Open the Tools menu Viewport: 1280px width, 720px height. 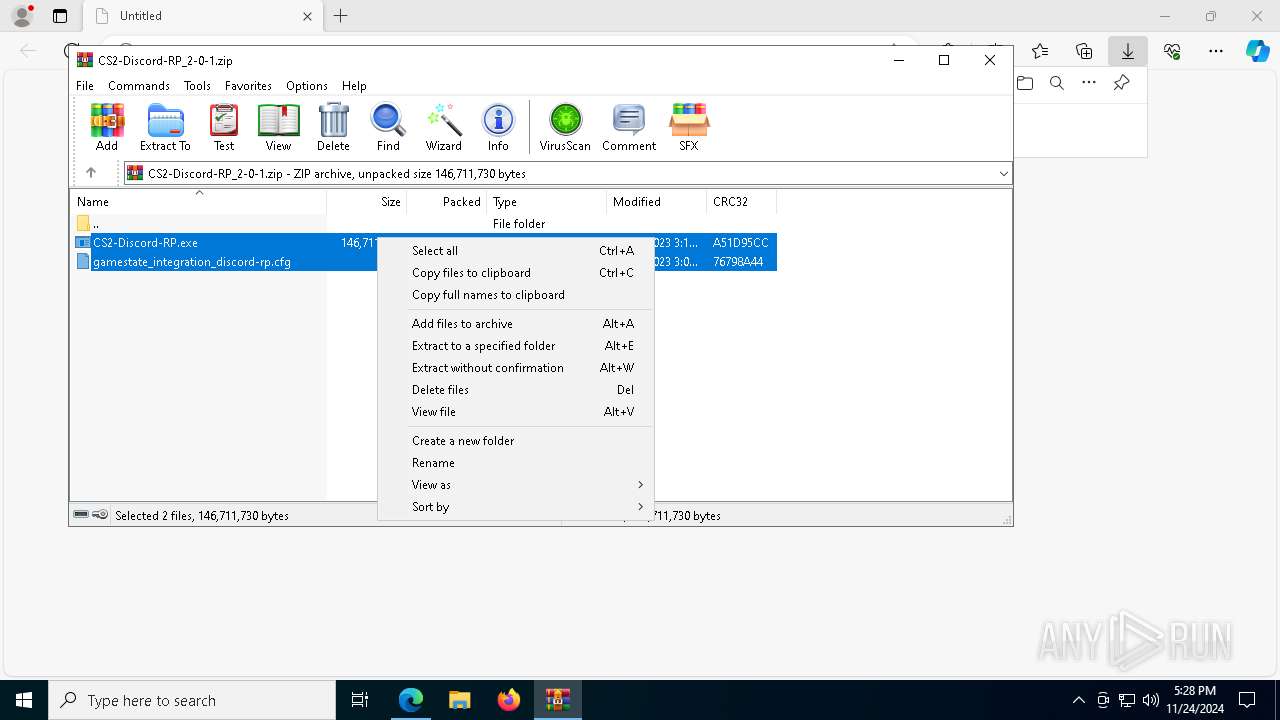(x=197, y=86)
